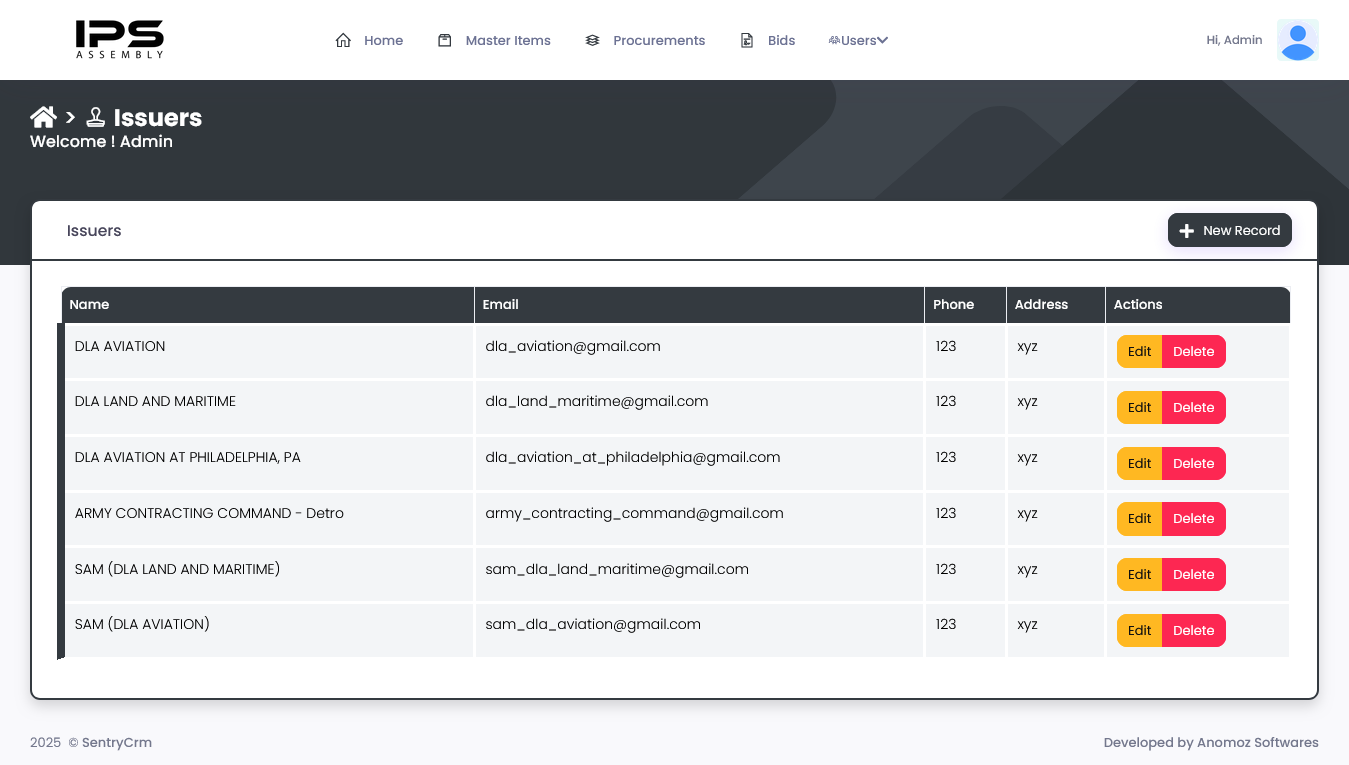Edit the ARMY CONTRACTING COMMAND record

(1138, 518)
